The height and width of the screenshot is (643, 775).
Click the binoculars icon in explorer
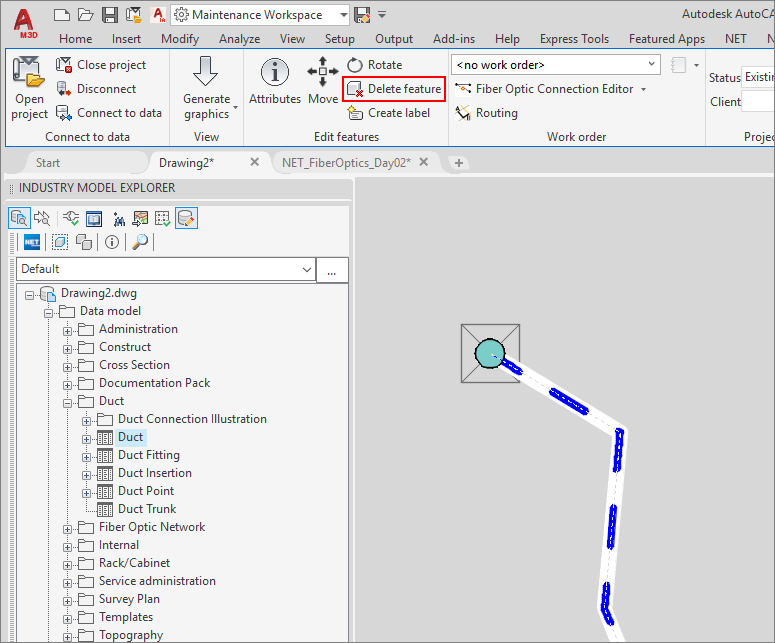pyautogui.click(x=119, y=218)
